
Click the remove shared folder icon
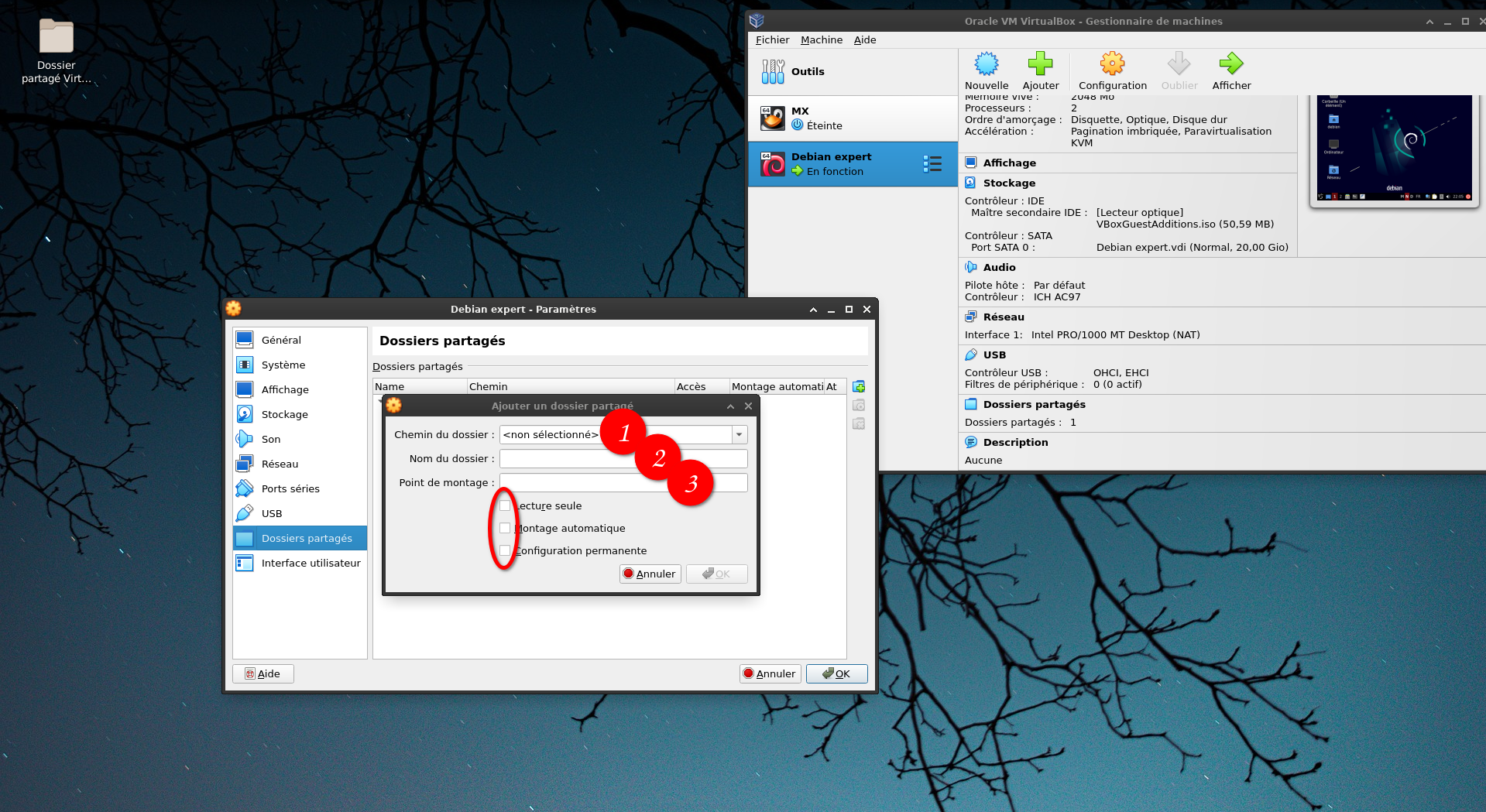859,423
